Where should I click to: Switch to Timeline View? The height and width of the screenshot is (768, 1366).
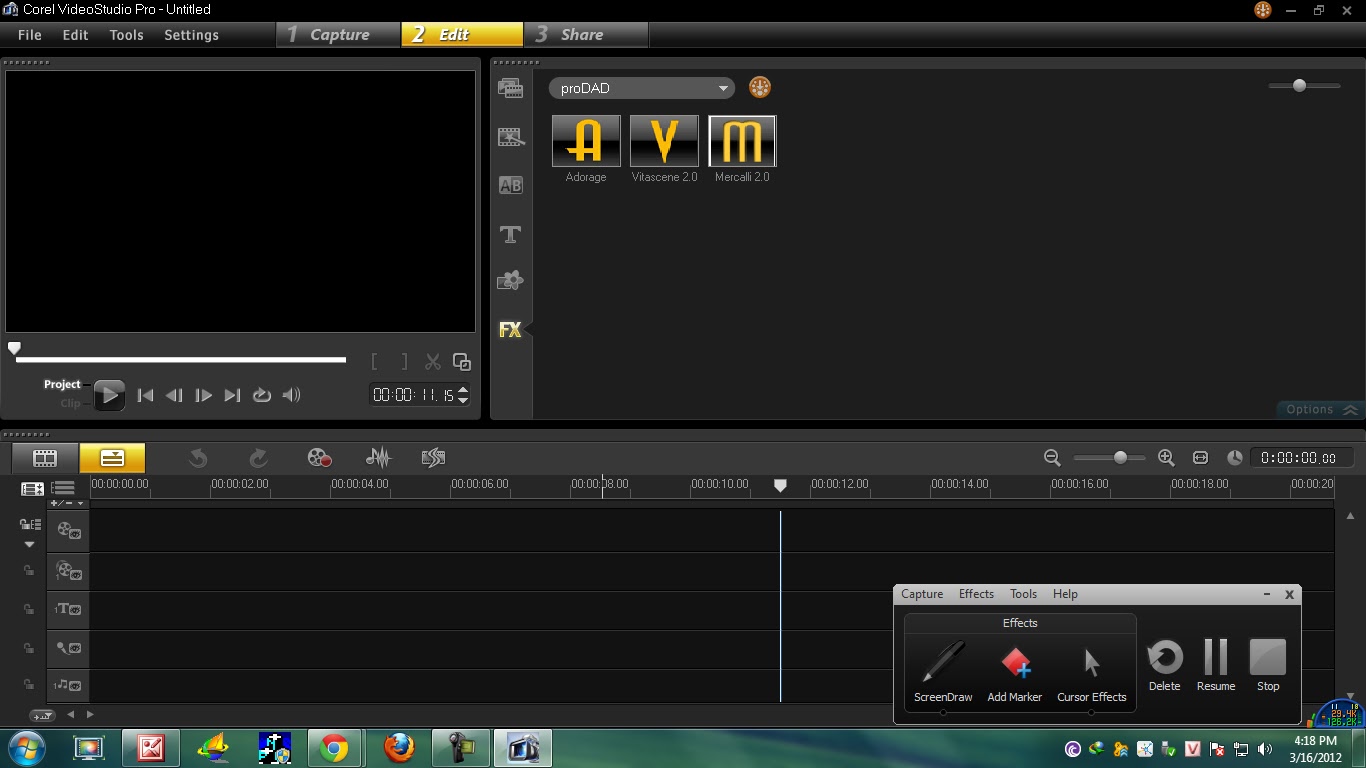pos(112,458)
